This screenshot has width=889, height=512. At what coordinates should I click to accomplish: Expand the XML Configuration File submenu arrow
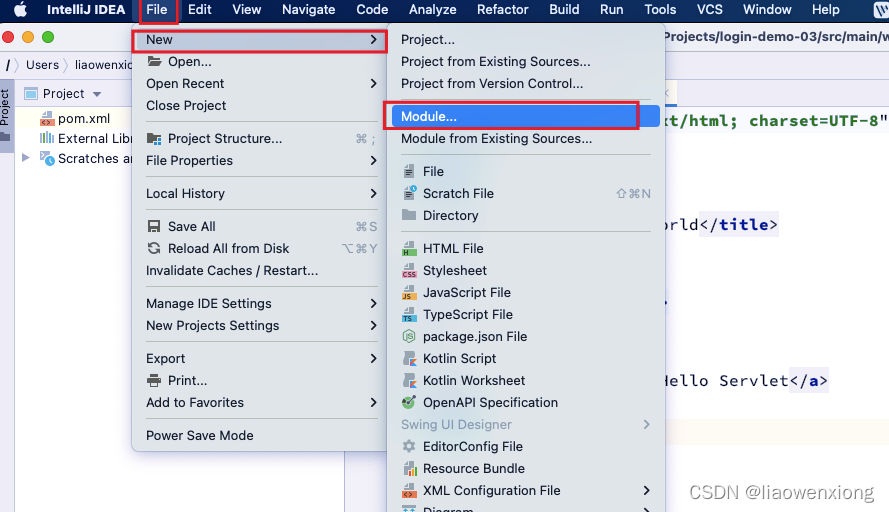click(x=646, y=490)
